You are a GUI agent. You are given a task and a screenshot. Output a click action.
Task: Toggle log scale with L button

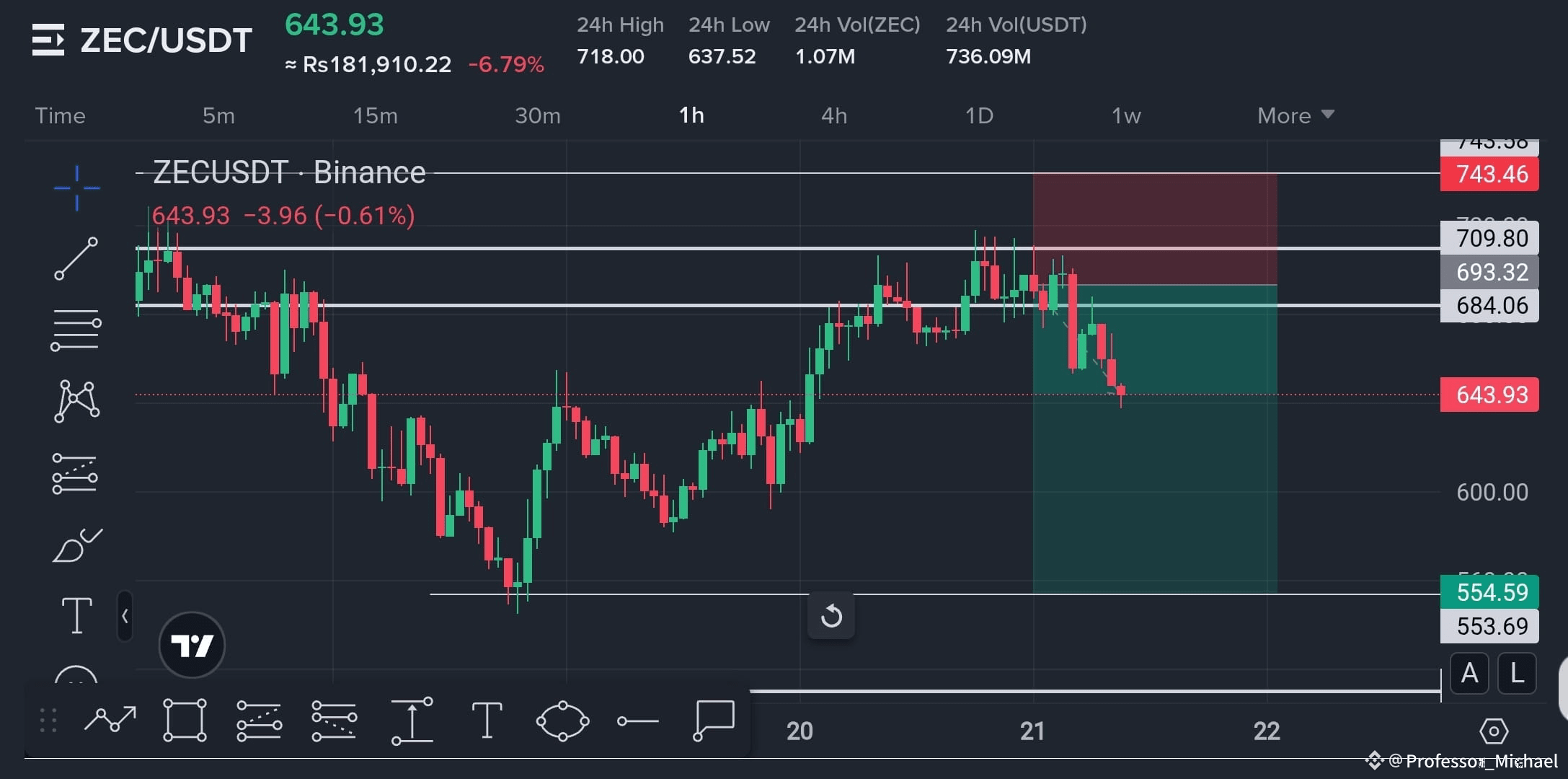pos(1517,674)
